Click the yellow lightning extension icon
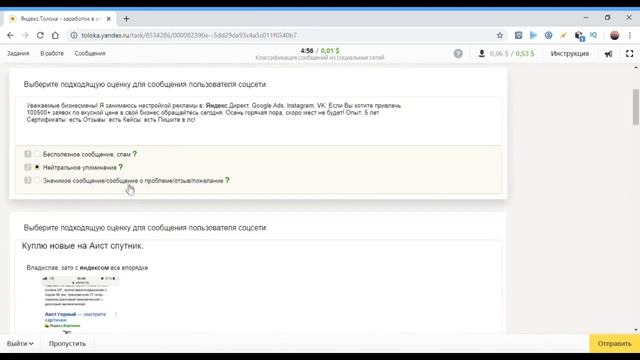Image resolution: width=640 pixels, height=360 pixels. [563, 36]
